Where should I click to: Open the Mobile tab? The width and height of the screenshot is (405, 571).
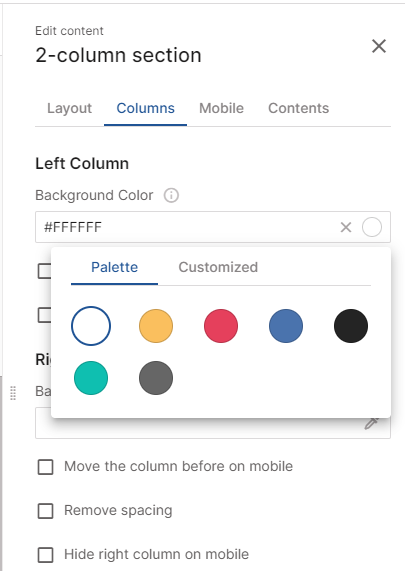(221, 109)
